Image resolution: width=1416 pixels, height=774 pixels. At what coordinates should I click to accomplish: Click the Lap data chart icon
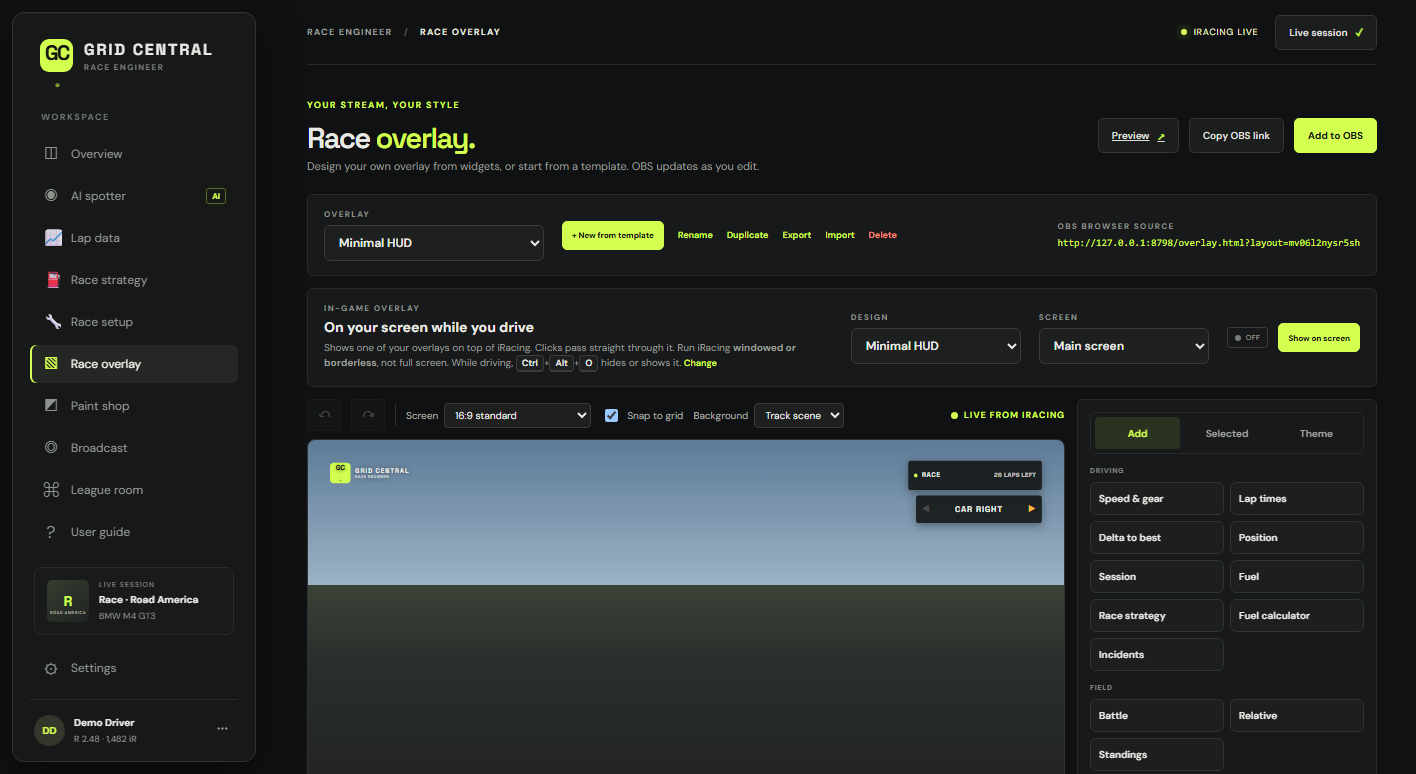point(53,238)
